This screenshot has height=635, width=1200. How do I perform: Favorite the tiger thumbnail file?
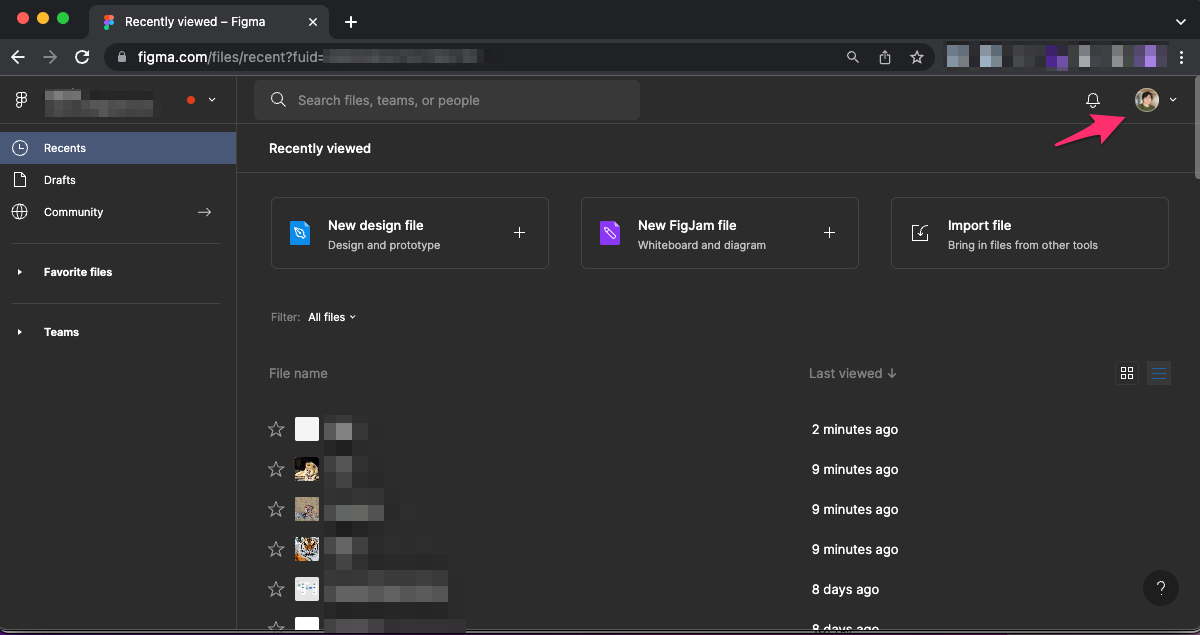coord(276,549)
